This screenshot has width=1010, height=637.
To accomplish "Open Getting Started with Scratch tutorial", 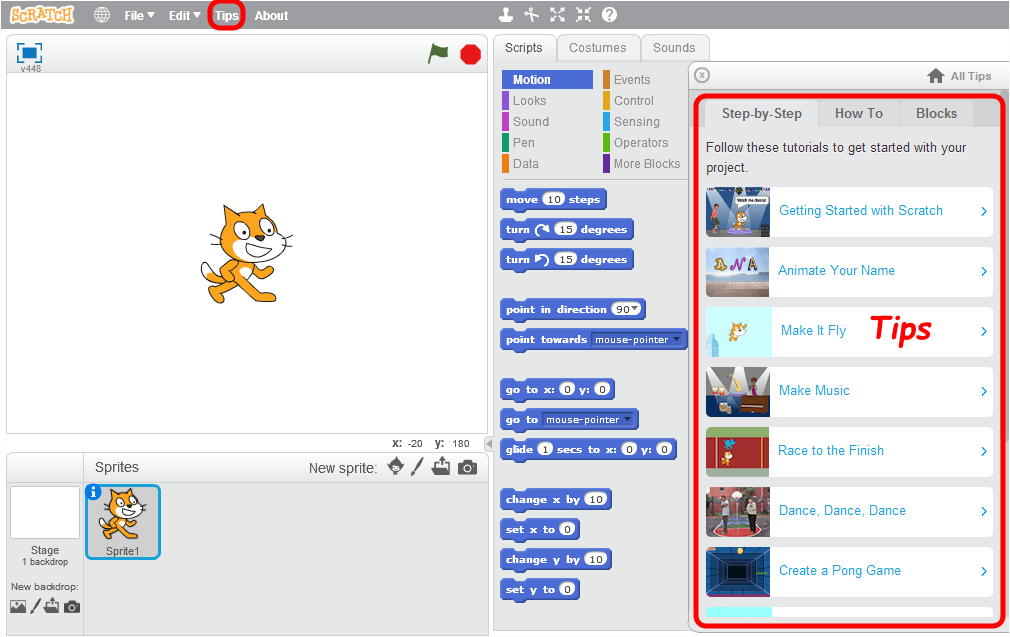I will (x=849, y=211).
